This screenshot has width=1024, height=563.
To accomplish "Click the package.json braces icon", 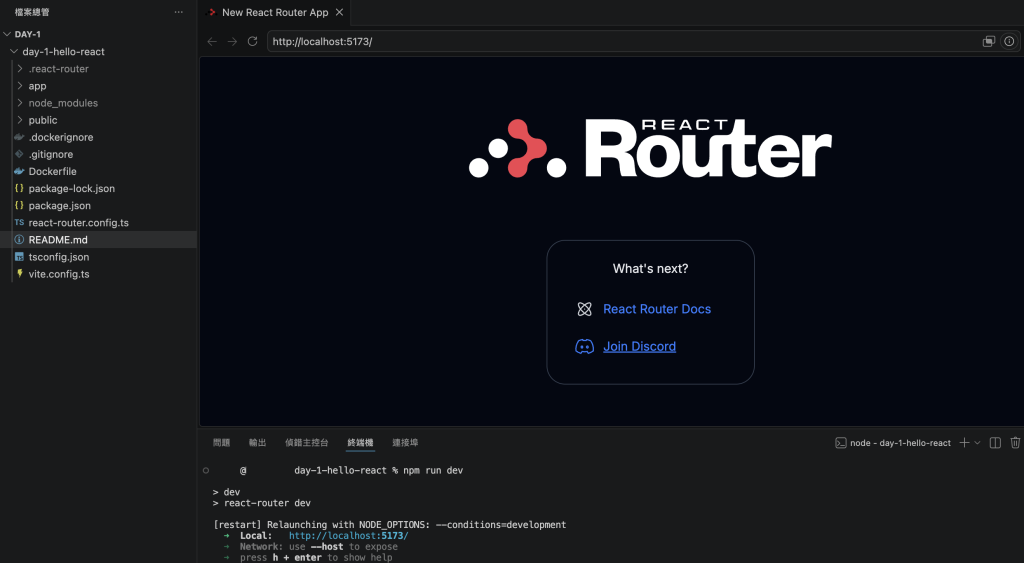I will (19, 205).
